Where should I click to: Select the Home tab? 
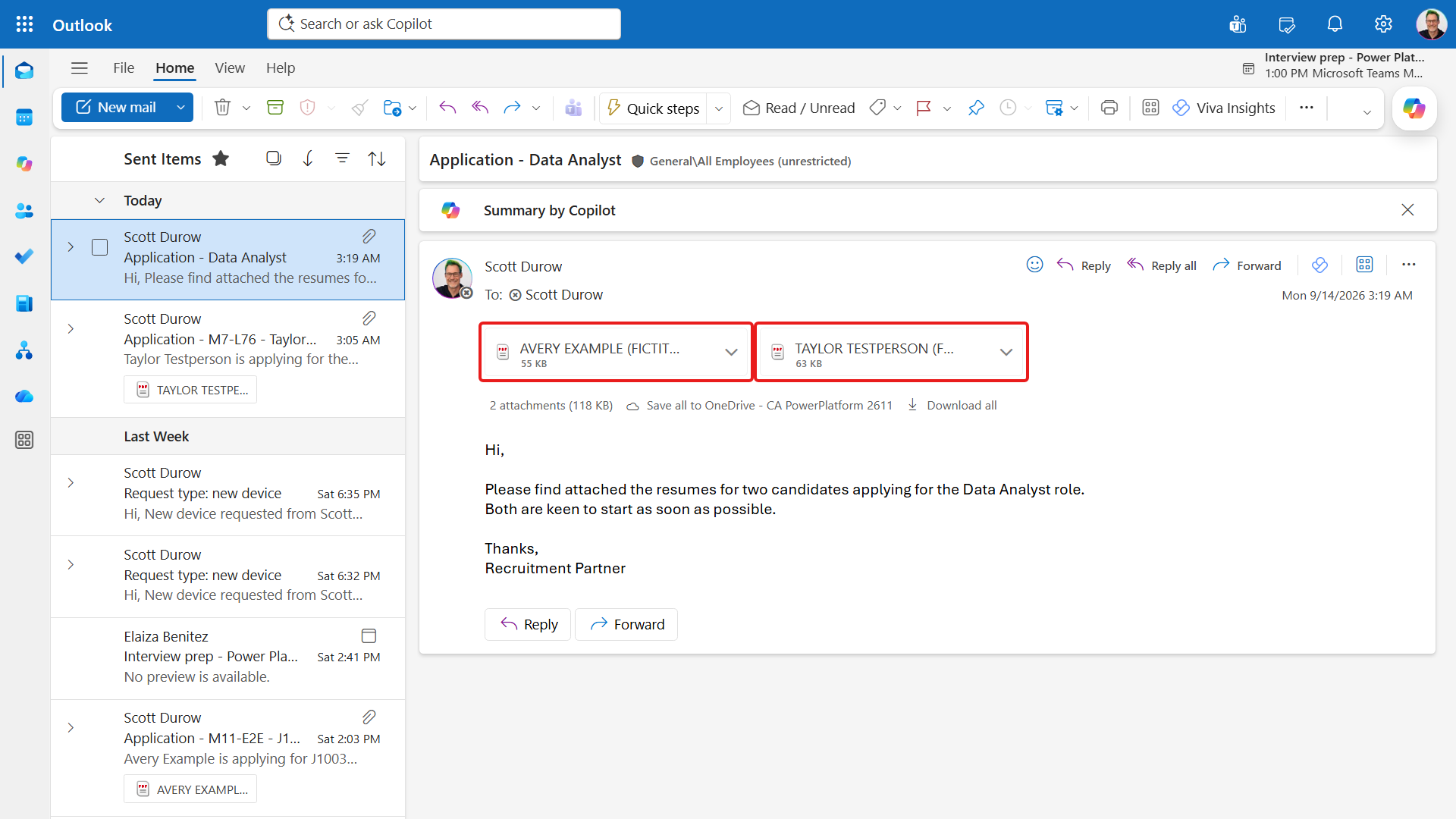click(175, 68)
